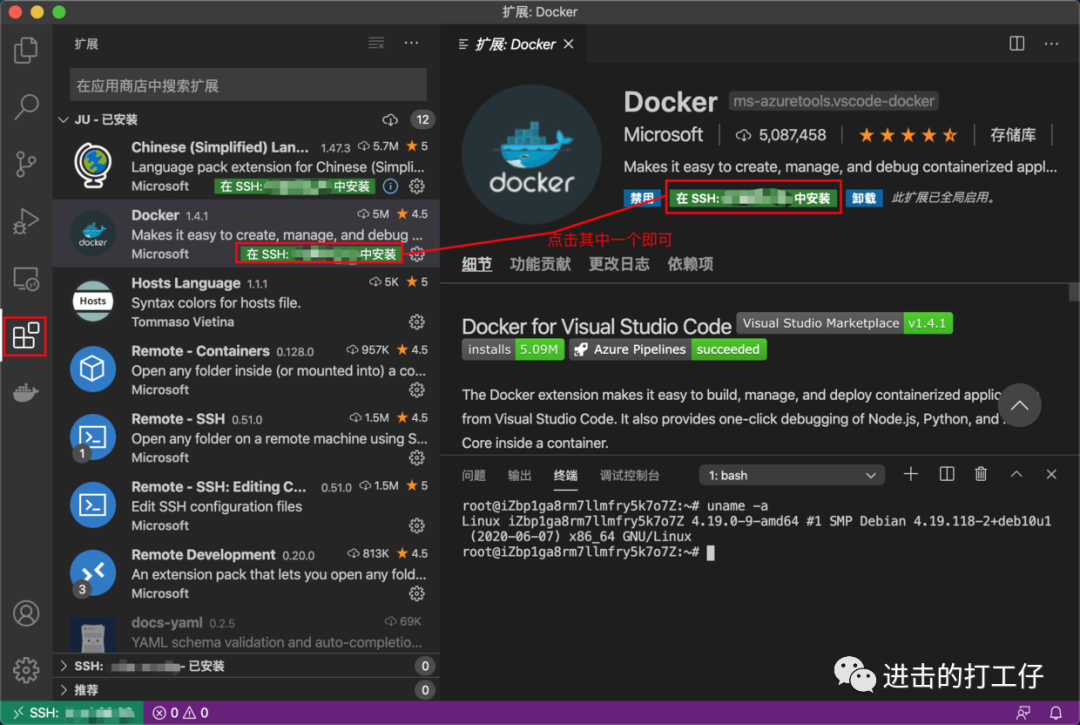Image resolution: width=1080 pixels, height=725 pixels.
Task: Open the '1: bash' terminal selector dropdown
Action: [x=791, y=474]
